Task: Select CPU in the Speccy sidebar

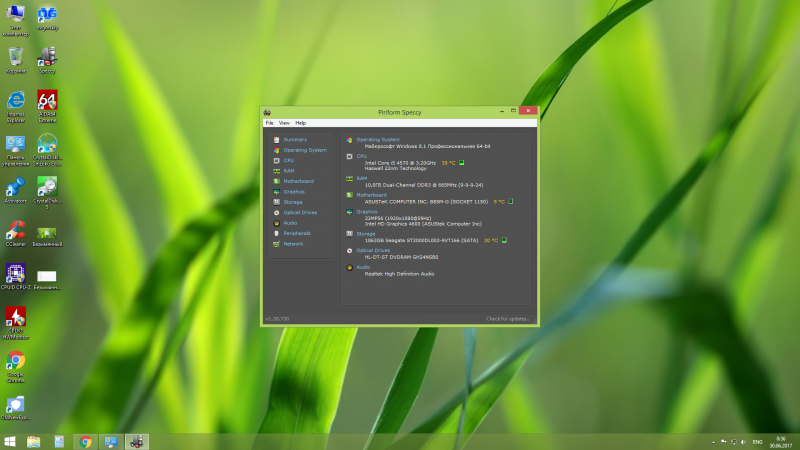Action: pyautogui.click(x=288, y=160)
